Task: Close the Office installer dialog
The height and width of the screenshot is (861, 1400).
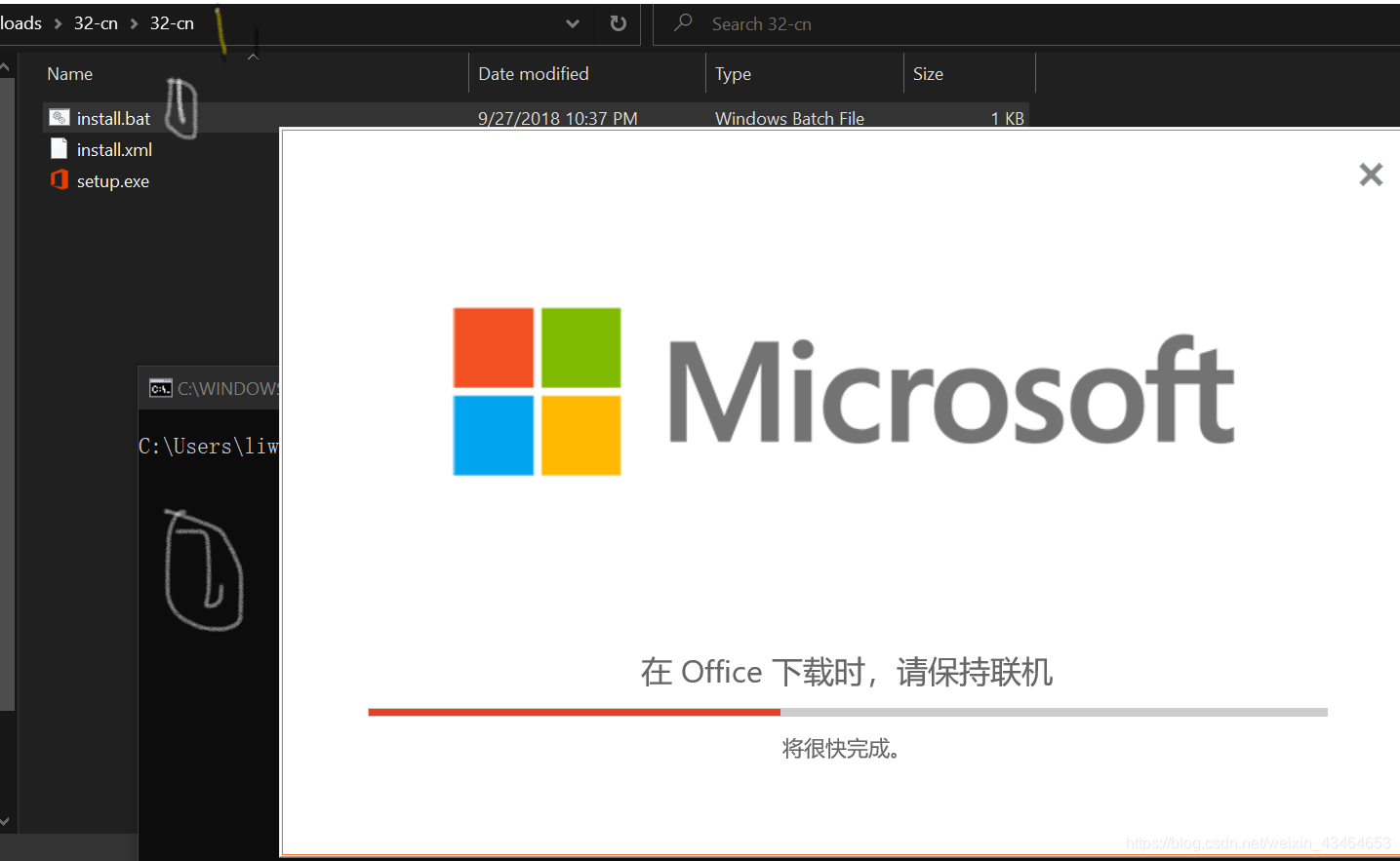Action: [1371, 175]
